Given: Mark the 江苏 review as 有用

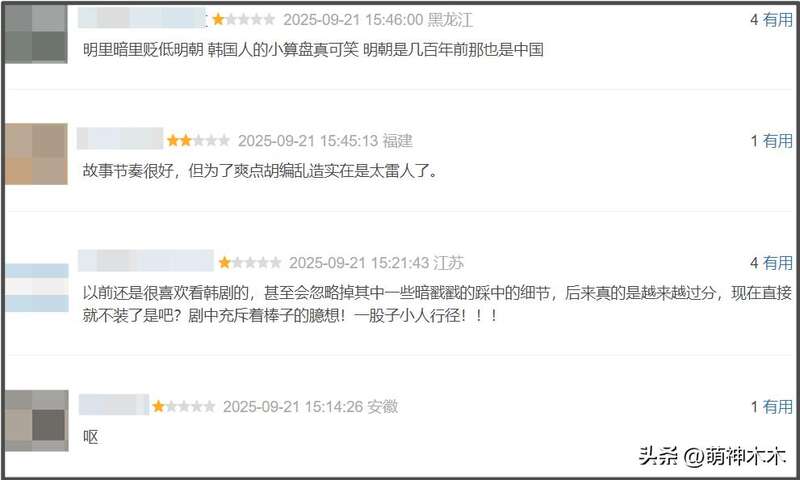Looking at the screenshot, I should click(778, 263).
